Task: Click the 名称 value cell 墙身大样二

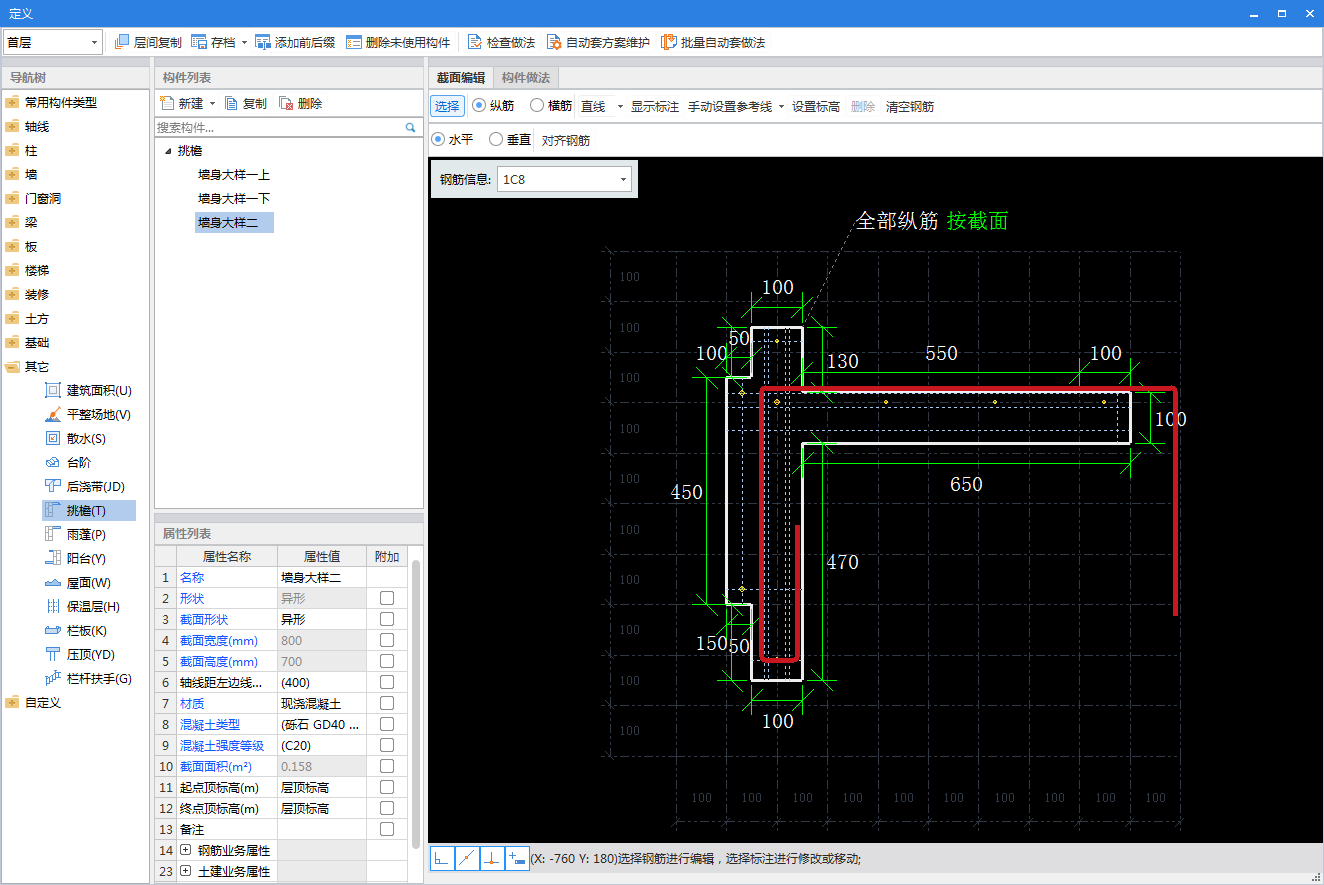Action: (322, 577)
